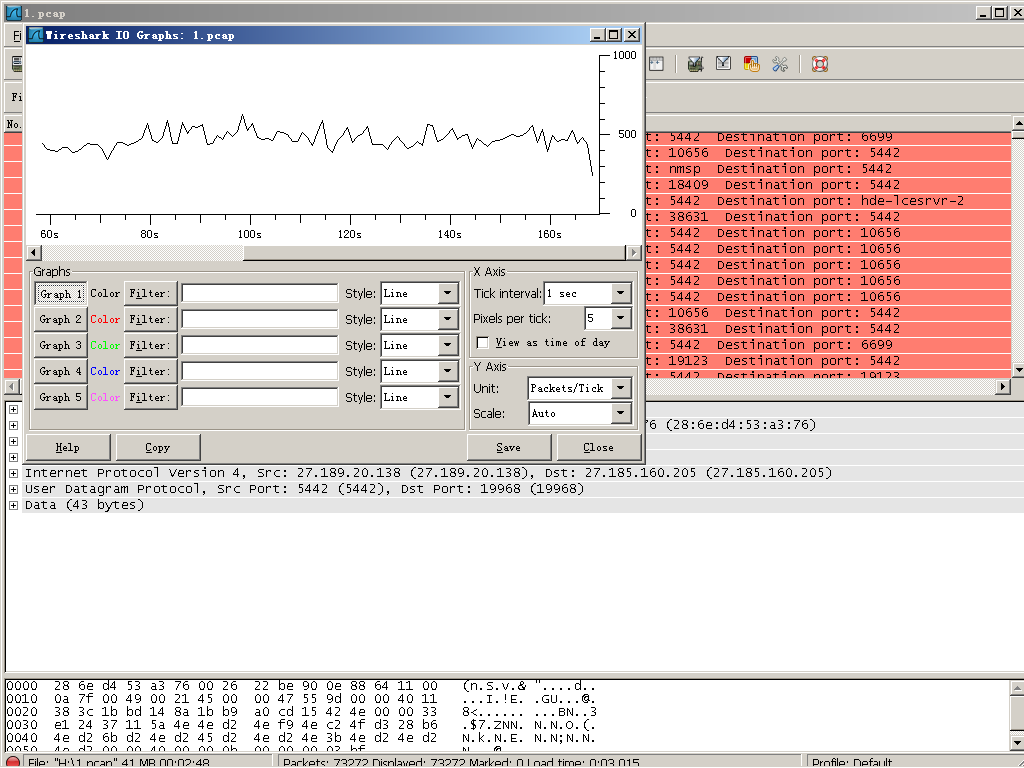1024x768 pixels.
Task: Click the graph scrollbar right arrow
Action: [x=633, y=253]
